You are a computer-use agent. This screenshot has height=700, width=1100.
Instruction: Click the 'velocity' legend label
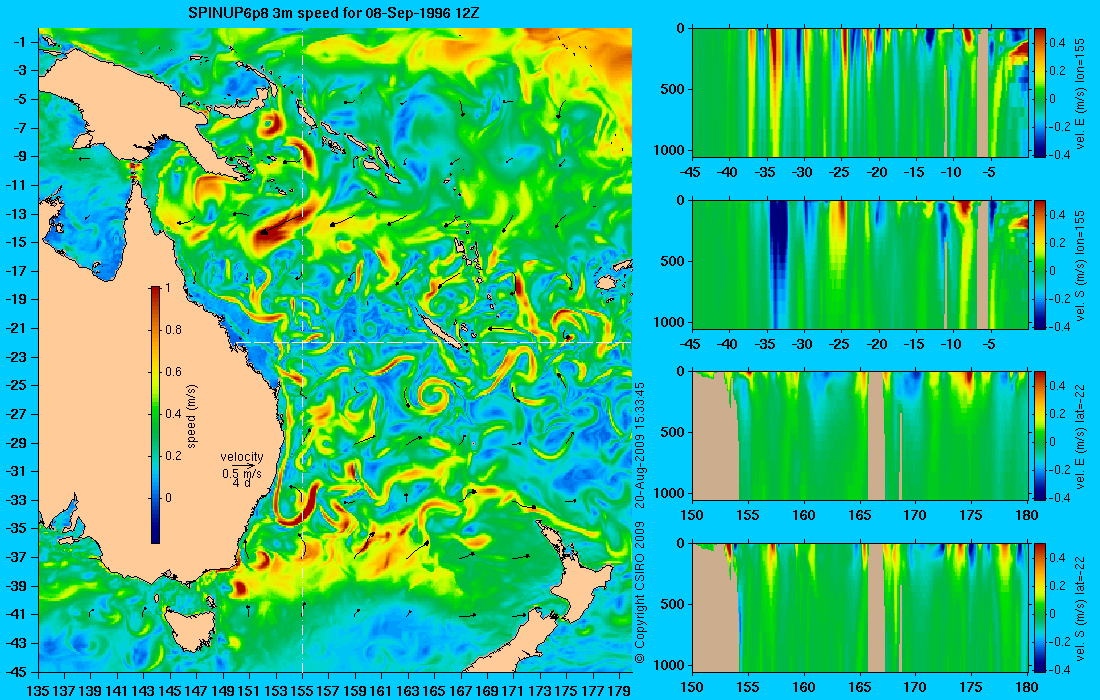241,457
